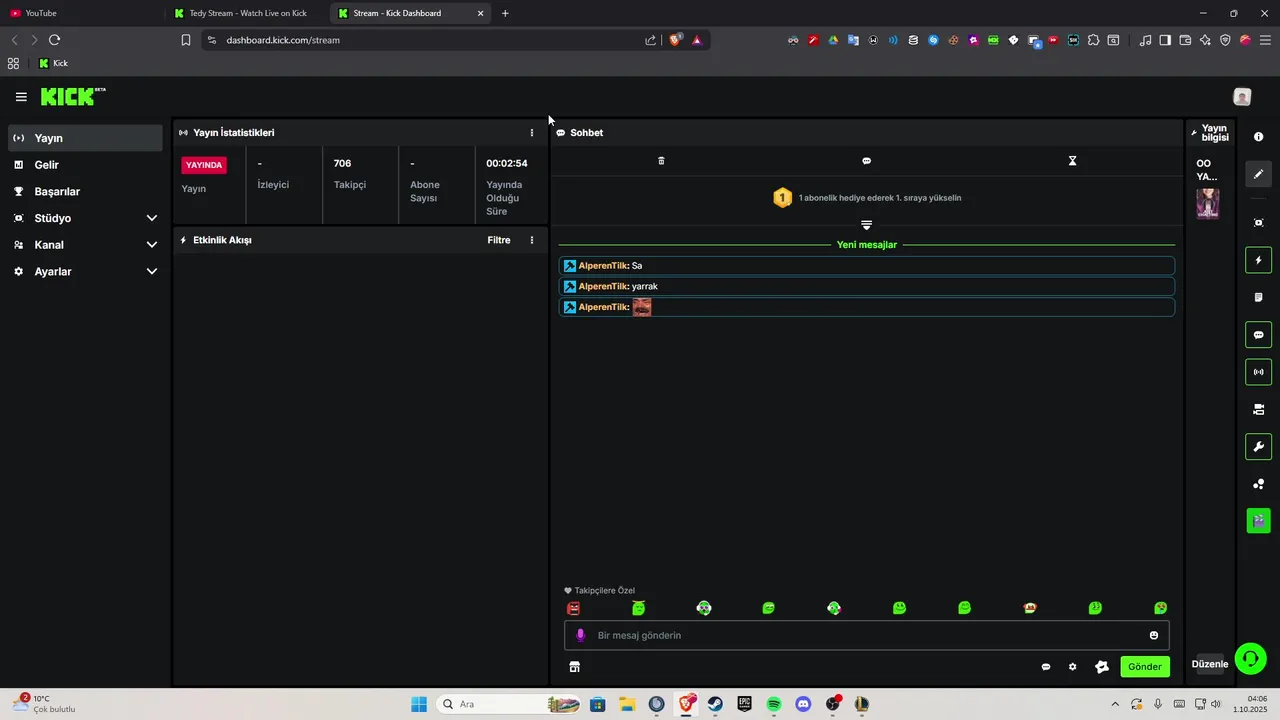Open the profile avatar menu
1280x720 pixels.
[1242, 97]
